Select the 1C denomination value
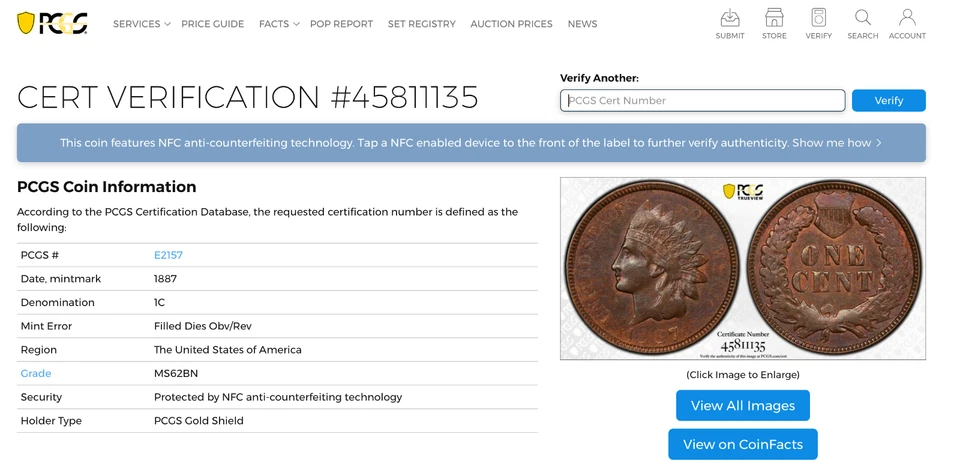960x473 pixels. (159, 302)
